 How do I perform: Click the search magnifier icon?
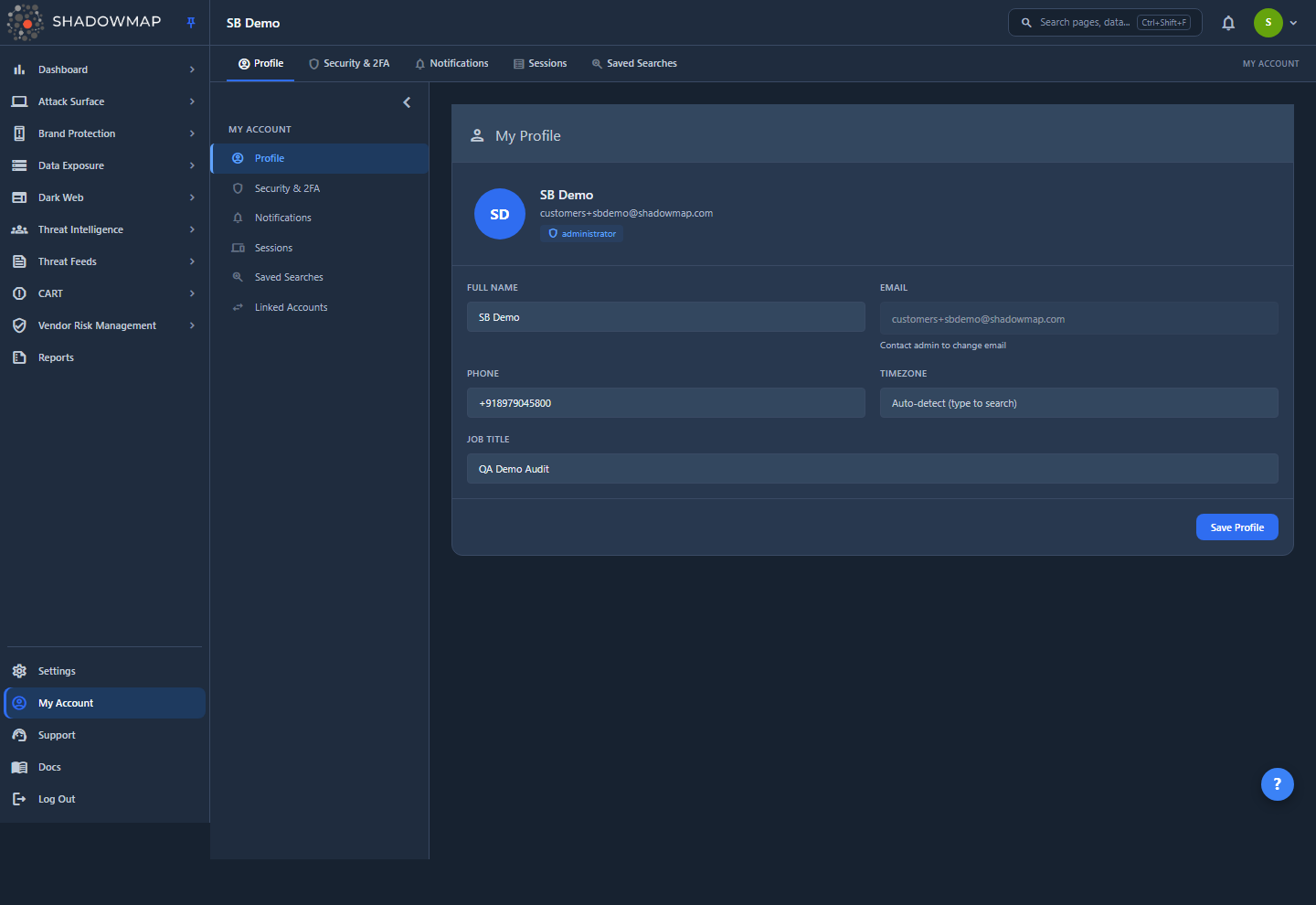tap(1026, 23)
